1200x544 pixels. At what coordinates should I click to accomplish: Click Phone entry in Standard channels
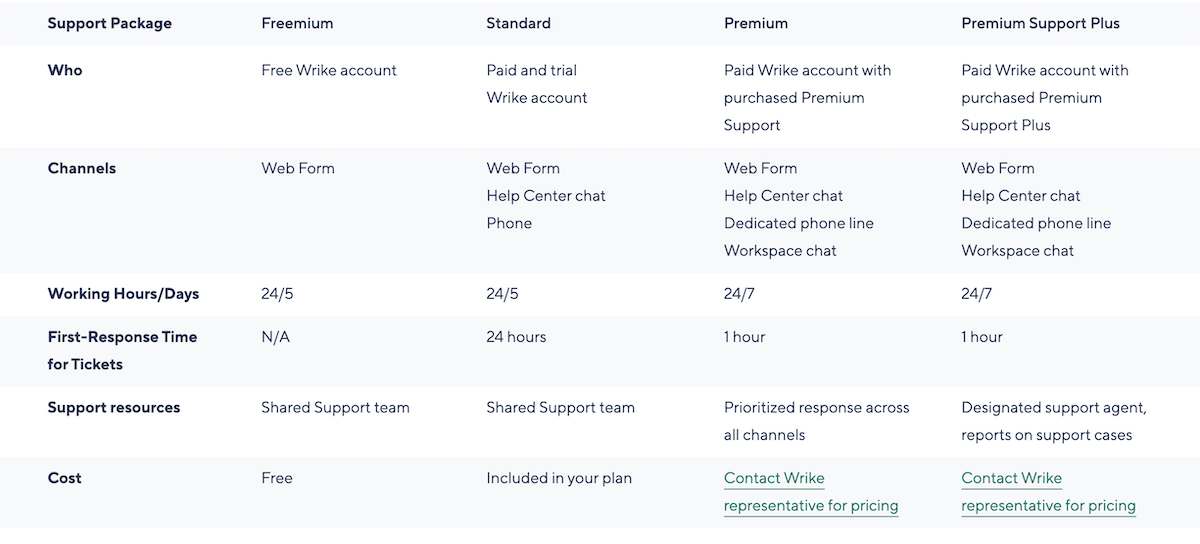[509, 223]
